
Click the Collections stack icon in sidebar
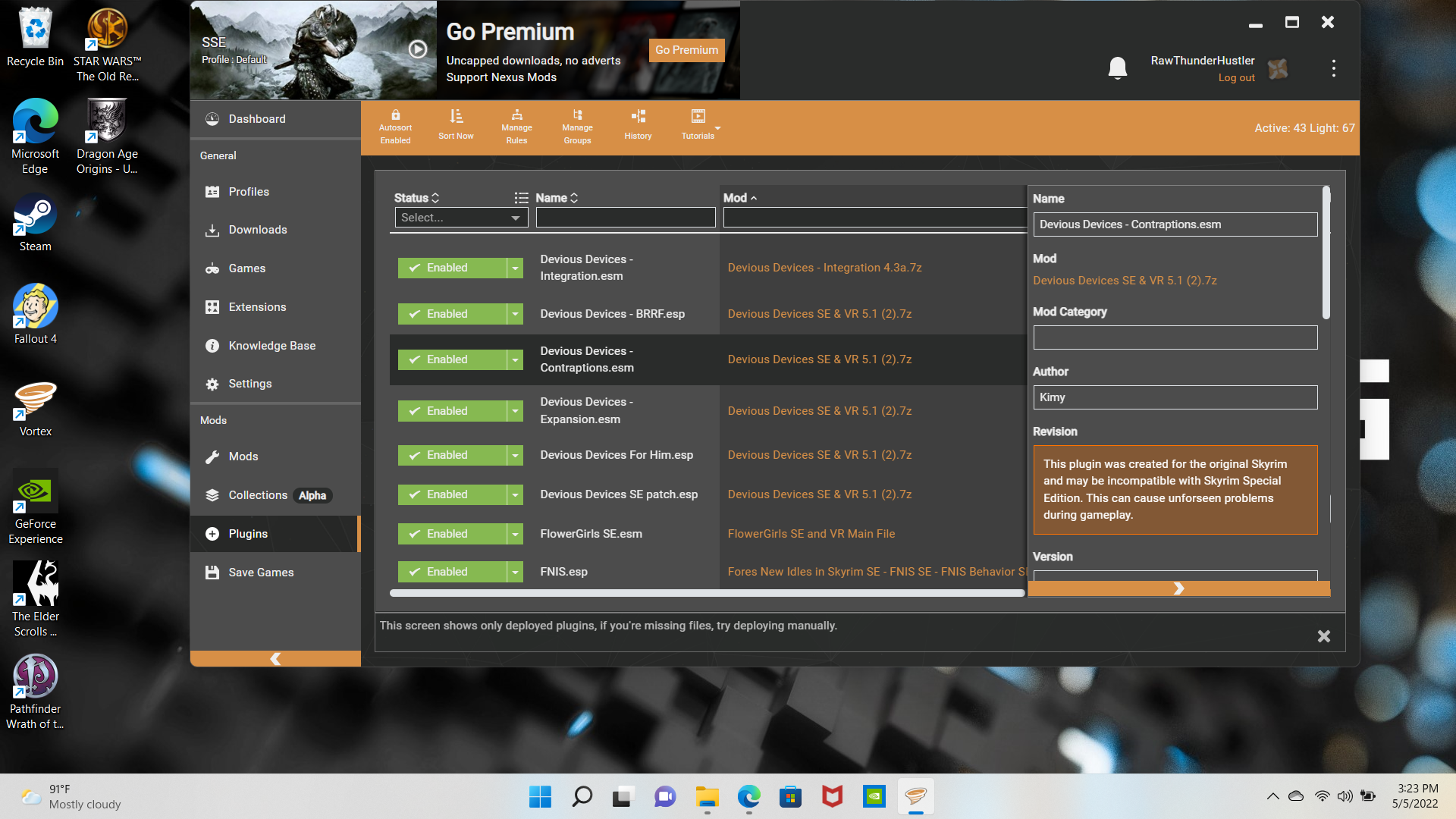click(x=212, y=495)
